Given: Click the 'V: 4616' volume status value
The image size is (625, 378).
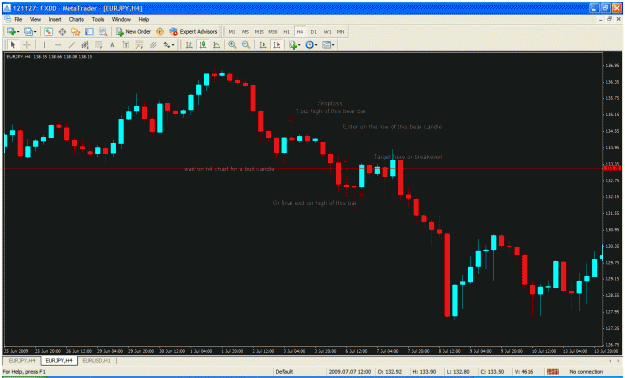Looking at the screenshot, I should click(x=523, y=372).
